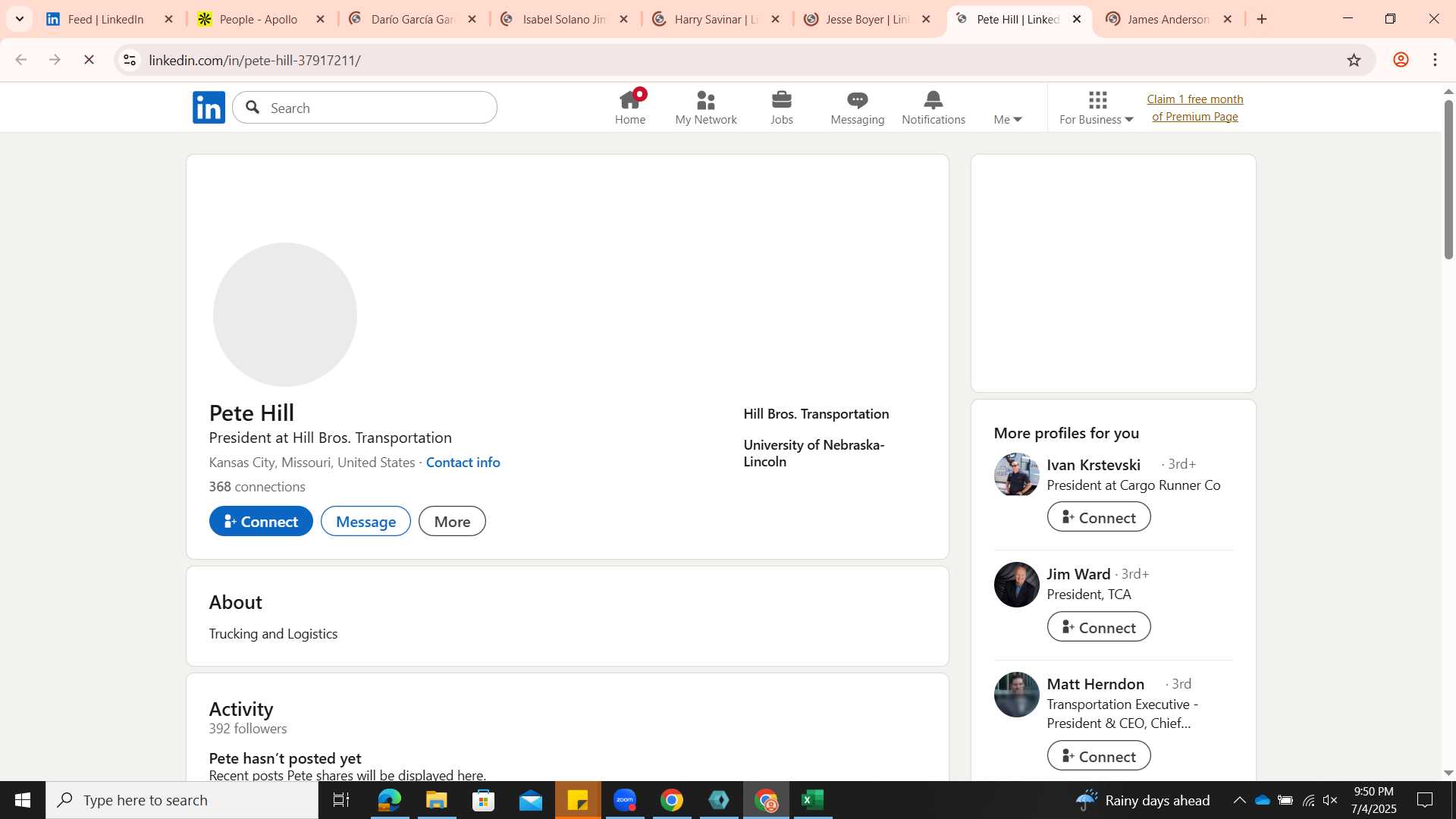Open LinkedIn Home feed icon
This screenshot has height=819, width=1456.
coord(629,108)
